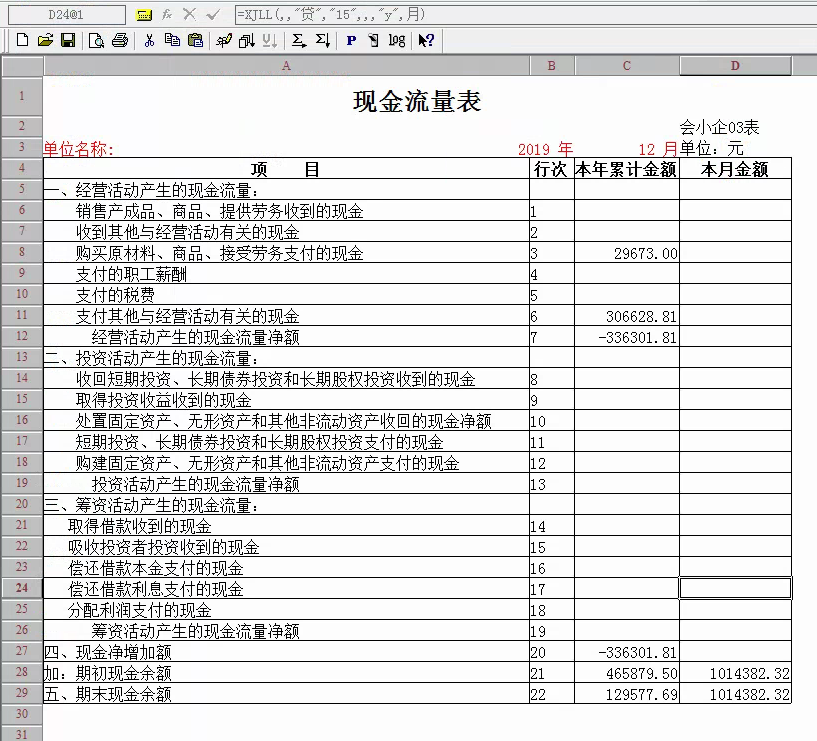
Task: Select column A header
Action: point(286,66)
